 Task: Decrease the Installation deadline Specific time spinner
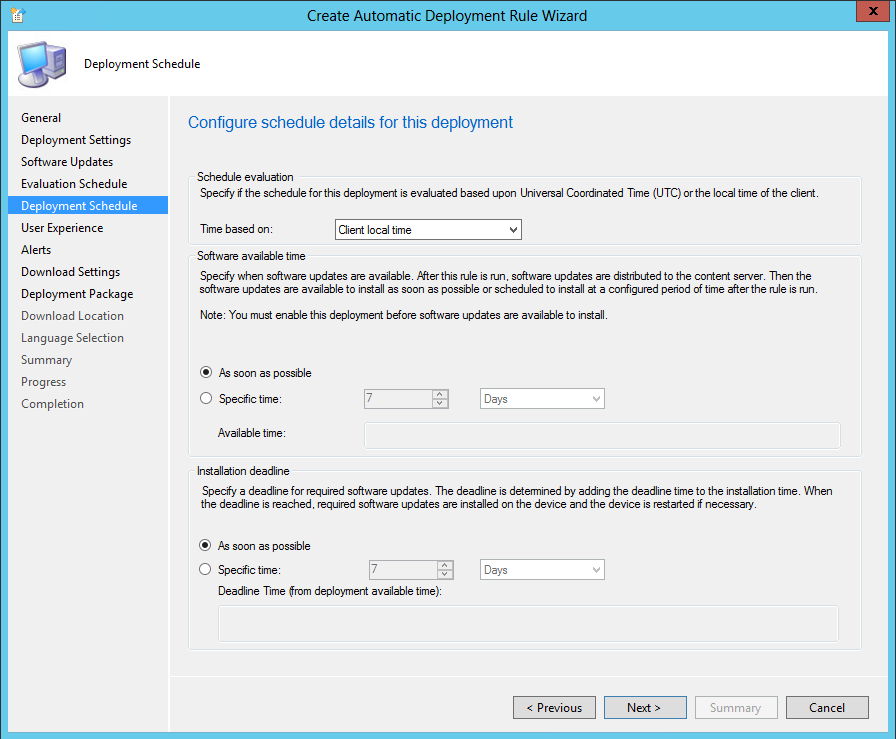pos(445,574)
